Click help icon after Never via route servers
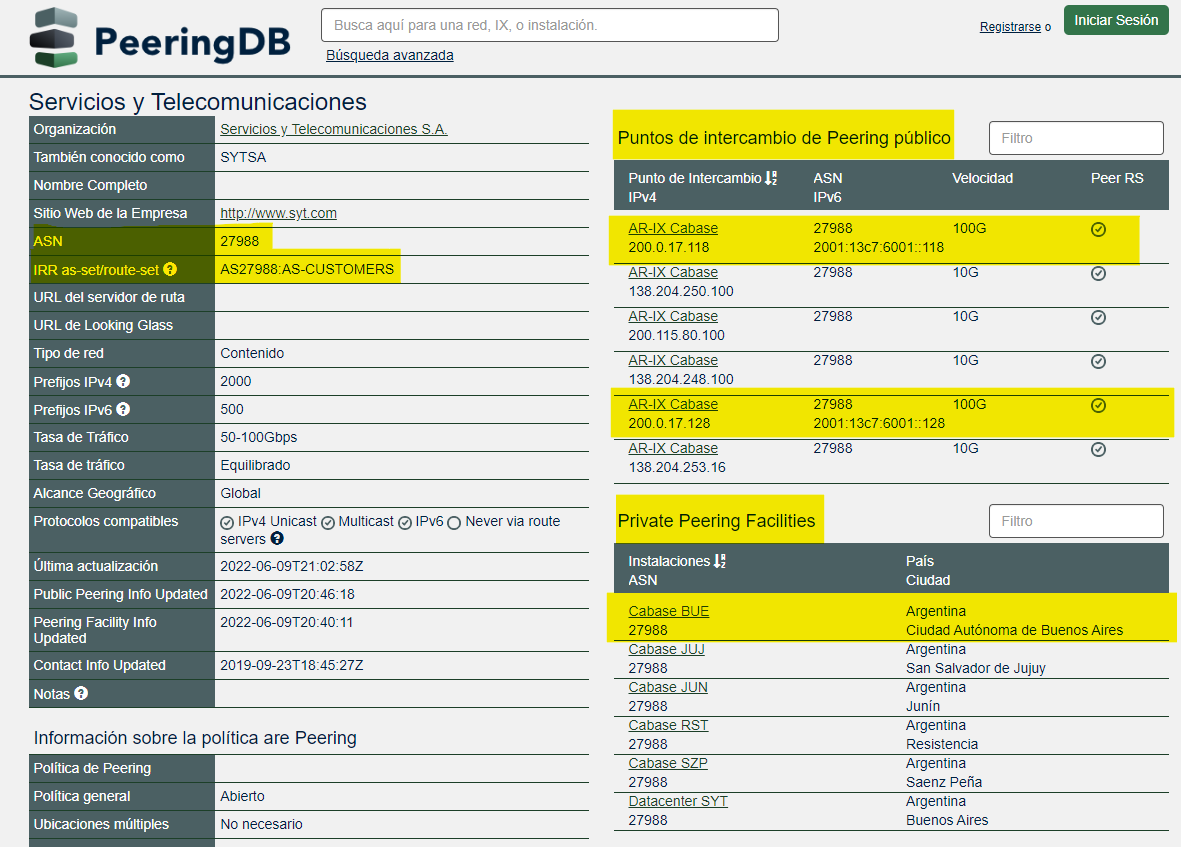The height and width of the screenshot is (847, 1181). click(x=277, y=539)
